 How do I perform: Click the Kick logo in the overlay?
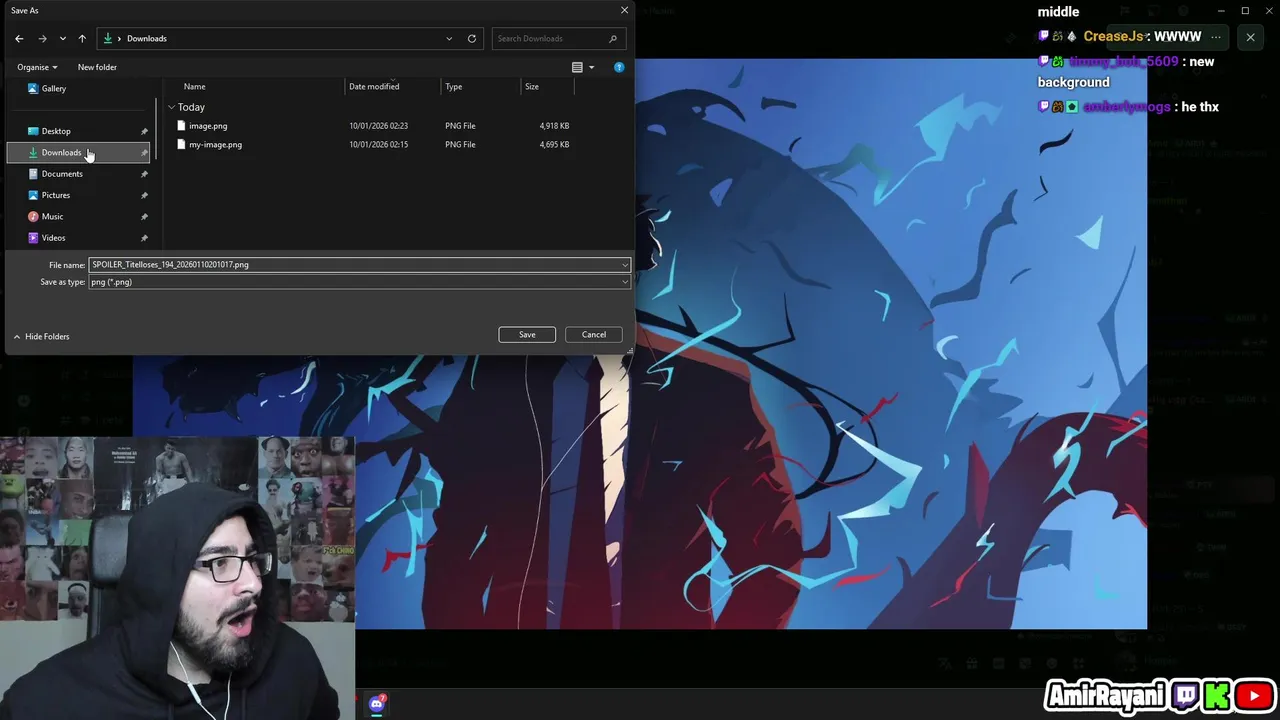point(1217,696)
